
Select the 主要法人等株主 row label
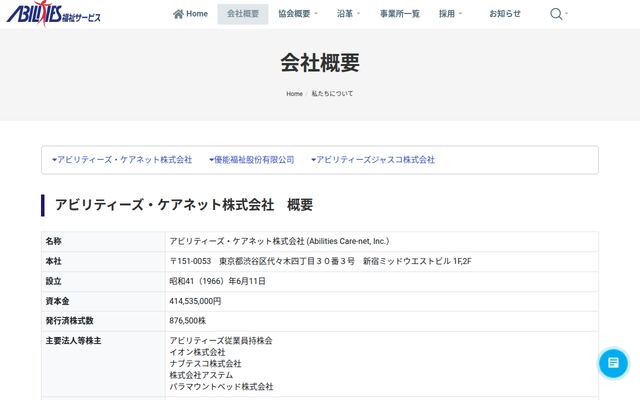tap(73, 341)
